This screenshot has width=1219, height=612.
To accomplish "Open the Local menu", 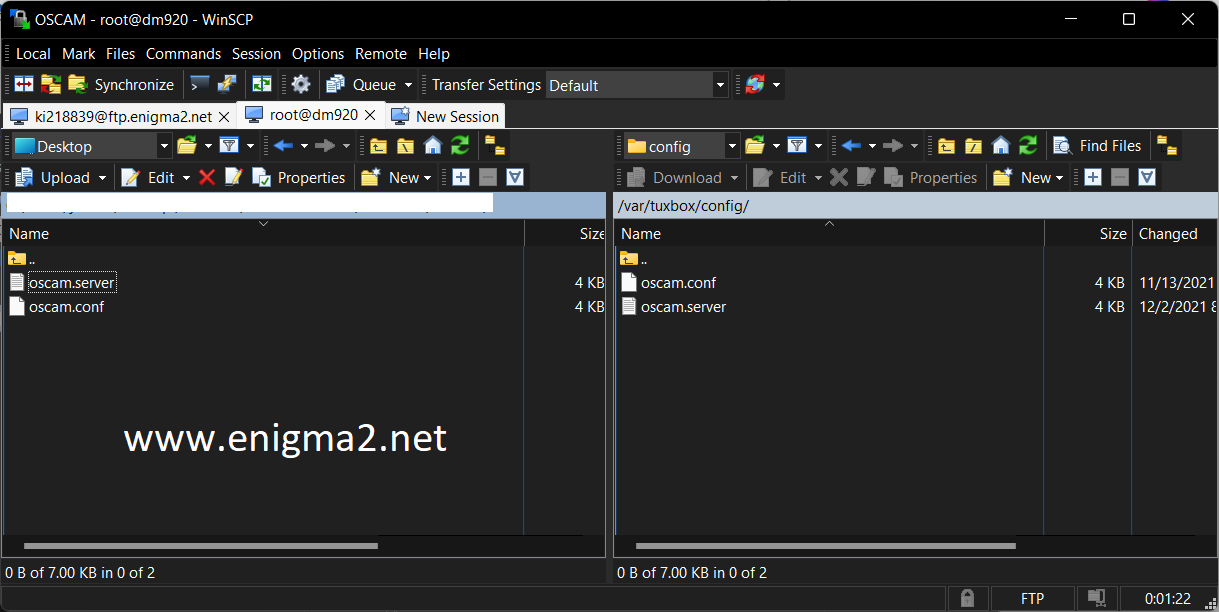I will (33, 54).
